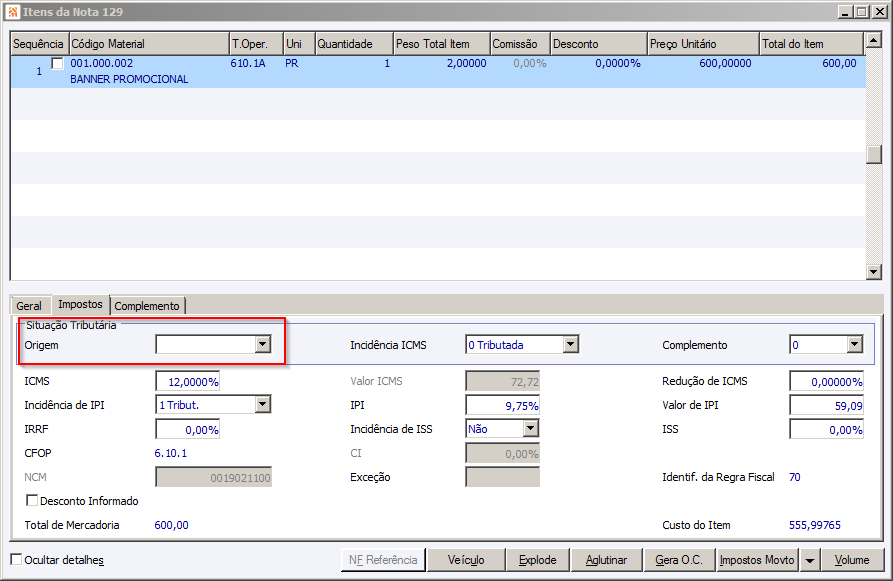Click the Total de Mercadoria value 600,00
The width and height of the screenshot is (893, 581).
[171, 525]
